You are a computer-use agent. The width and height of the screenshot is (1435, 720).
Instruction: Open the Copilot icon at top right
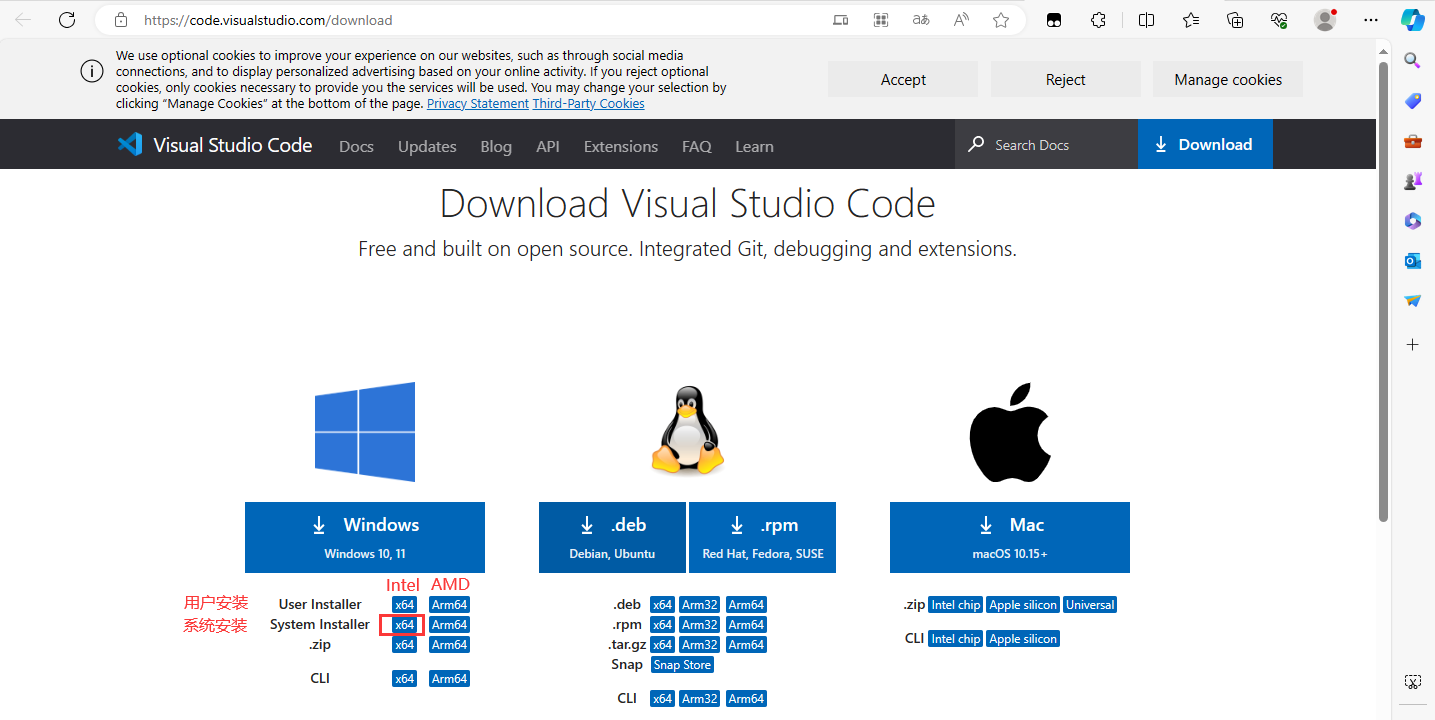coord(1413,20)
